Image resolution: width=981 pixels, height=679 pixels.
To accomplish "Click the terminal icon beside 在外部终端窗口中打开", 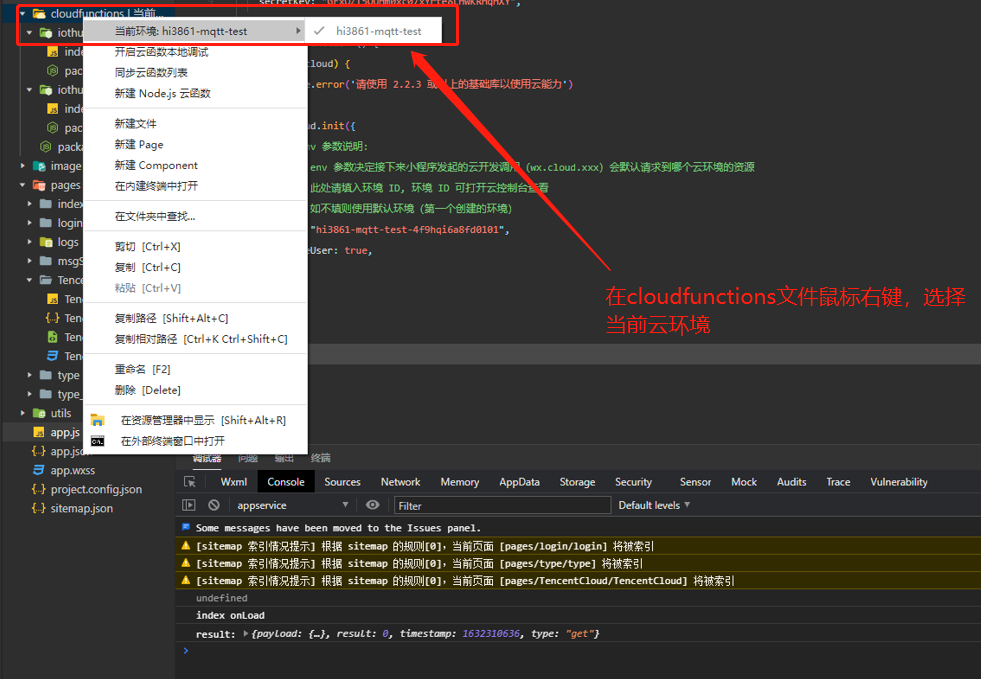I will point(98,441).
